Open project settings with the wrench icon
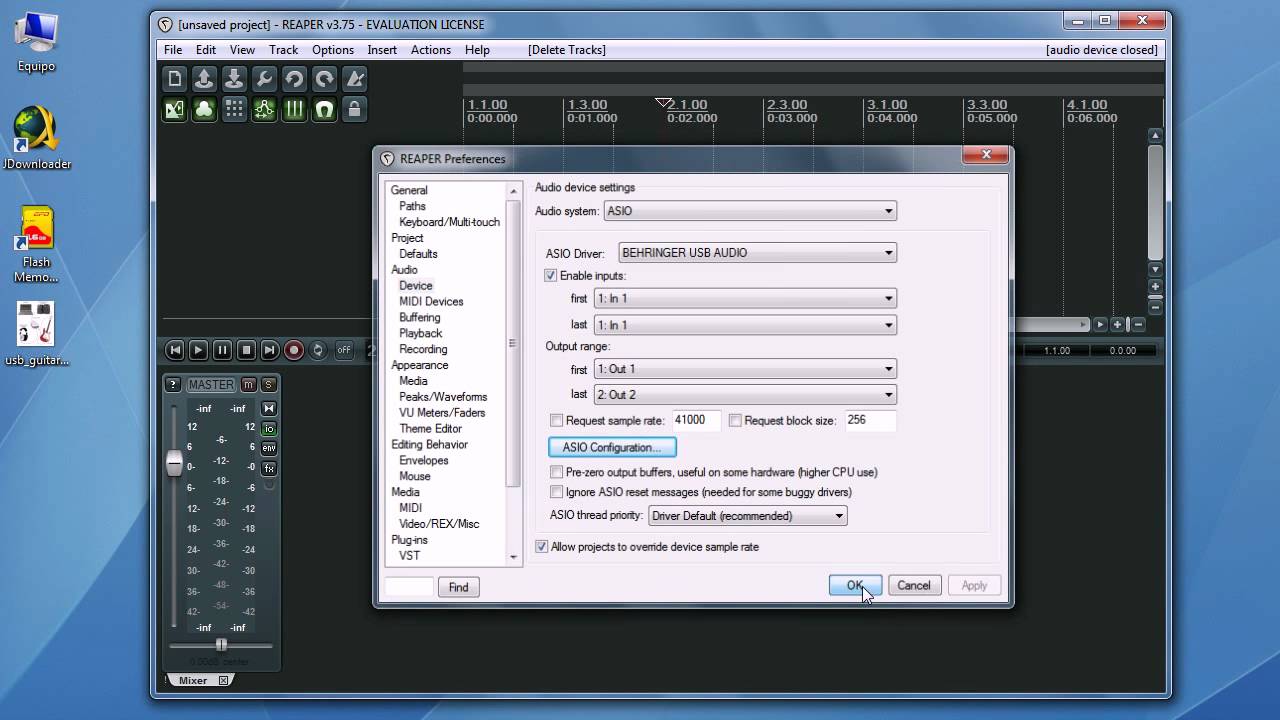The image size is (1280, 720). (x=264, y=79)
